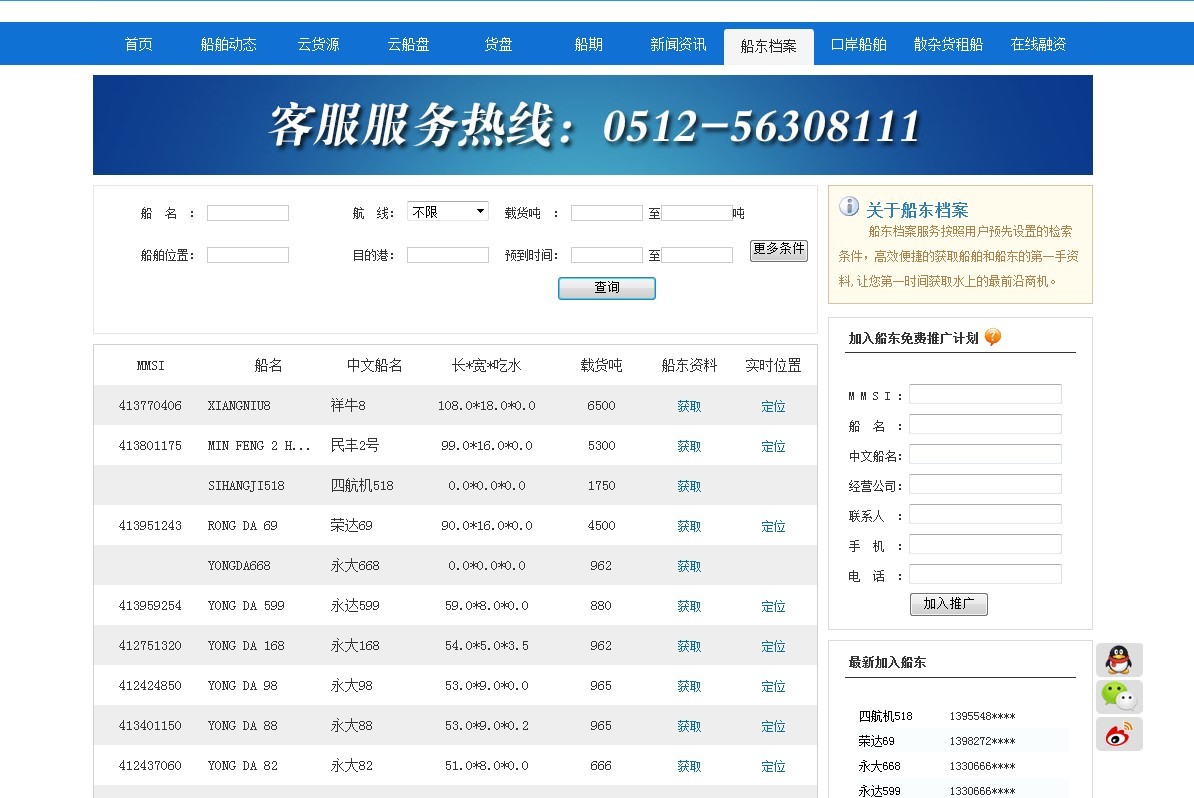Click 获取 for XIANGNIU8 row
This screenshot has height=798, width=1194.
coord(689,406)
